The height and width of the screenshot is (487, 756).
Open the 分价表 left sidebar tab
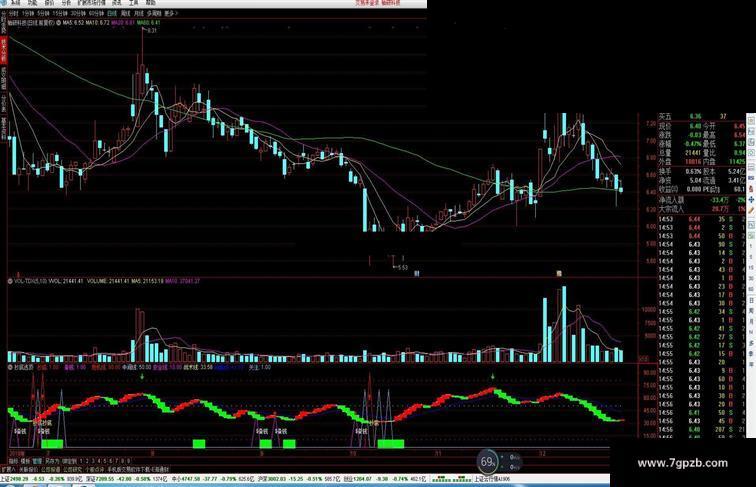pos(3,104)
